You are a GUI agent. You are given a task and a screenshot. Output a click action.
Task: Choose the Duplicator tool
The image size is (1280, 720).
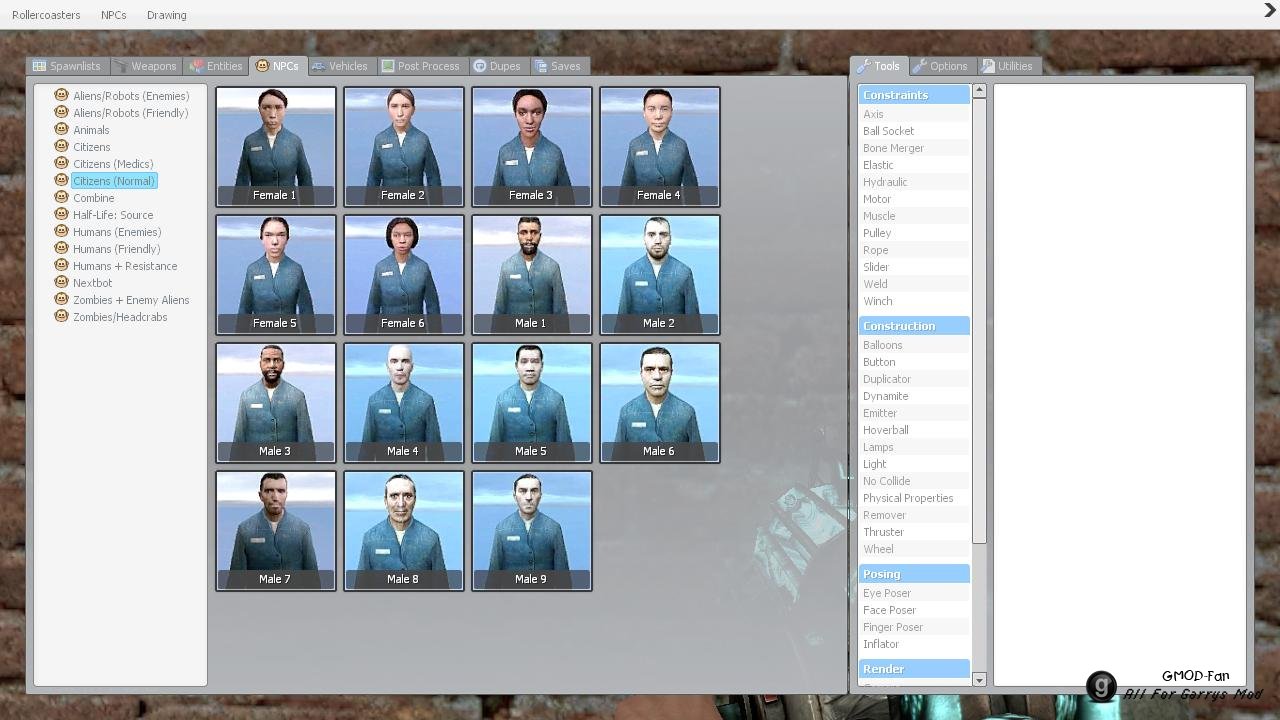pos(914,379)
